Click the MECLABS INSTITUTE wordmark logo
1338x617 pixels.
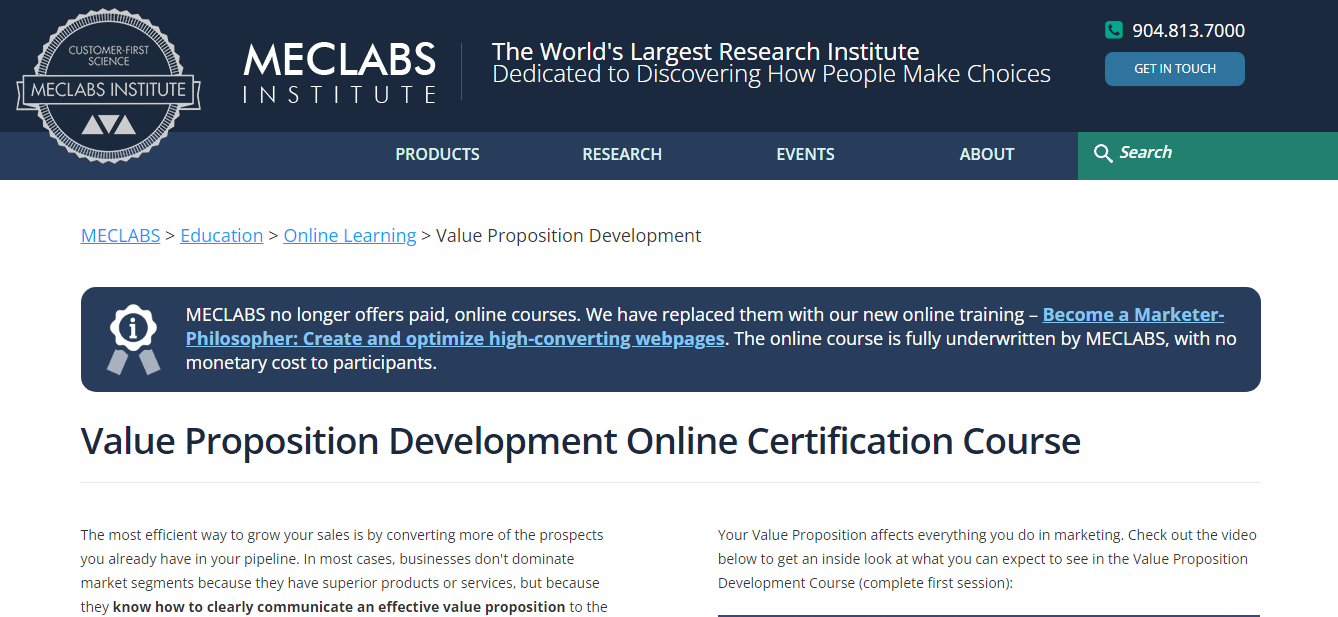pos(339,71)
